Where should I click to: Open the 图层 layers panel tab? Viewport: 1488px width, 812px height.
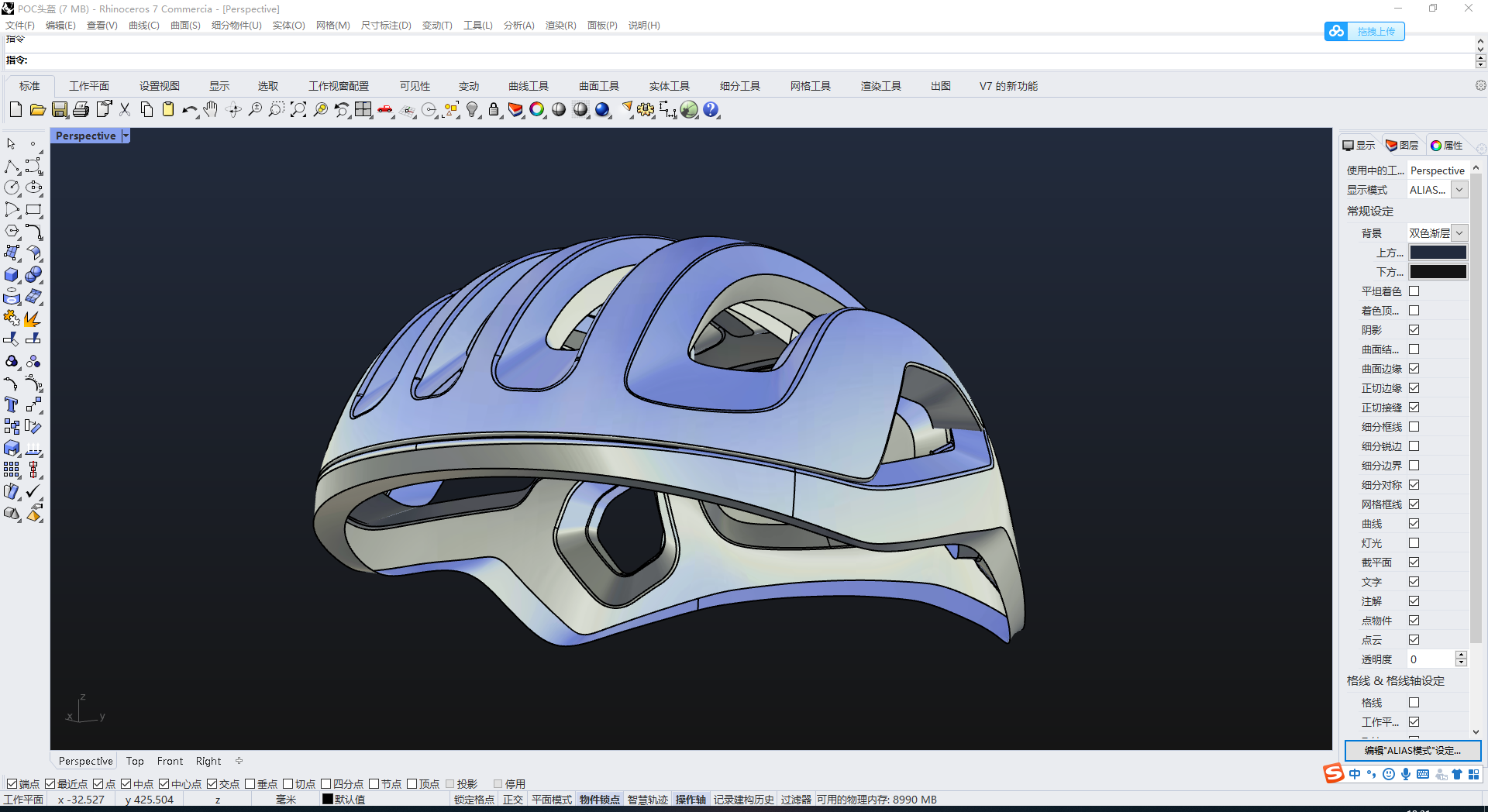pos(1402,145)
